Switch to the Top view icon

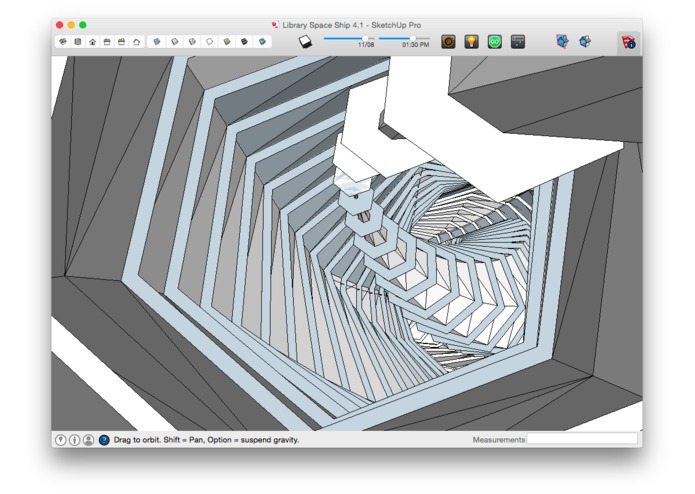point(78,42)
